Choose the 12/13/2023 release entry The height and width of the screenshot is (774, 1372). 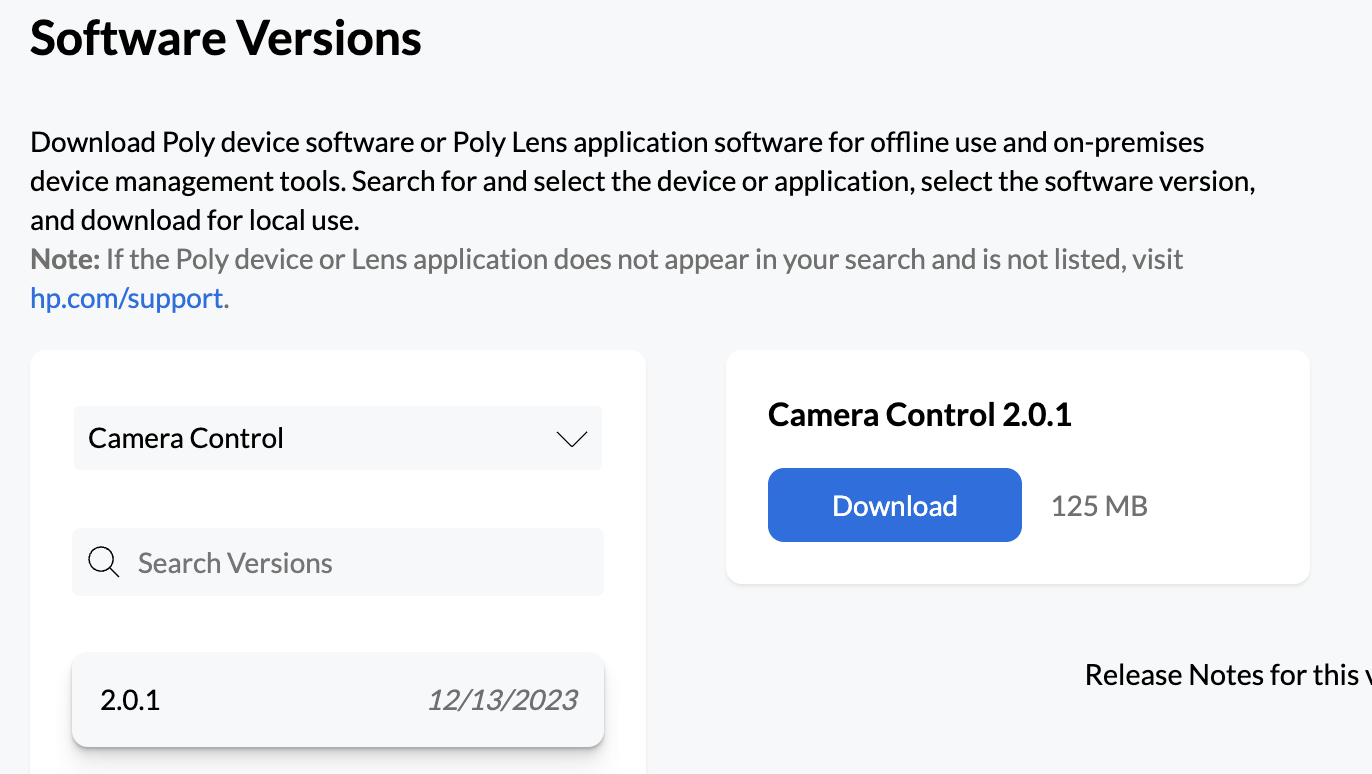coord(337,700)
